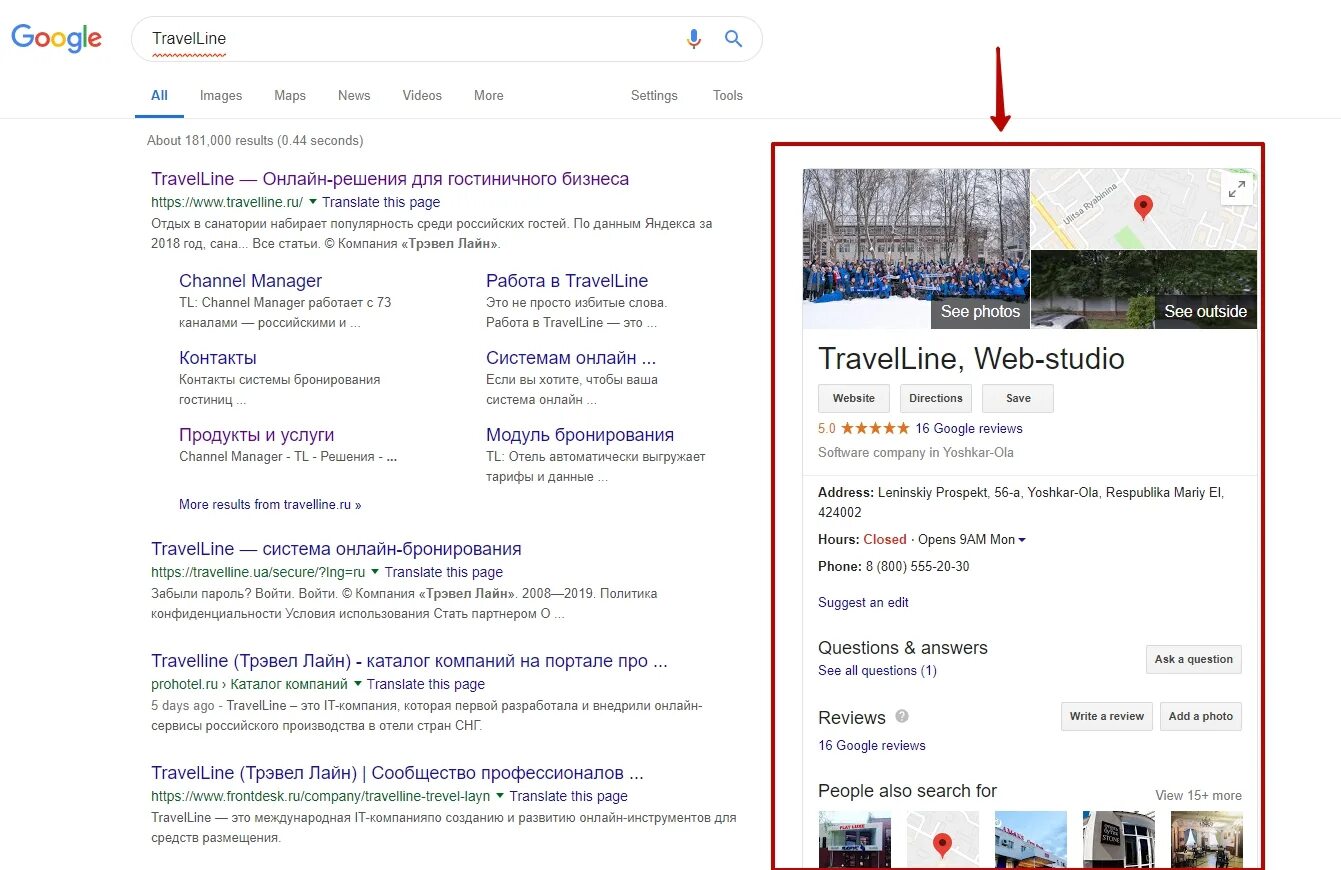This screenshot has height=870, width=1341.
Task: Open dropdown arrow next to prohotel.ru breadcrumb
Action: coord(357,684)
